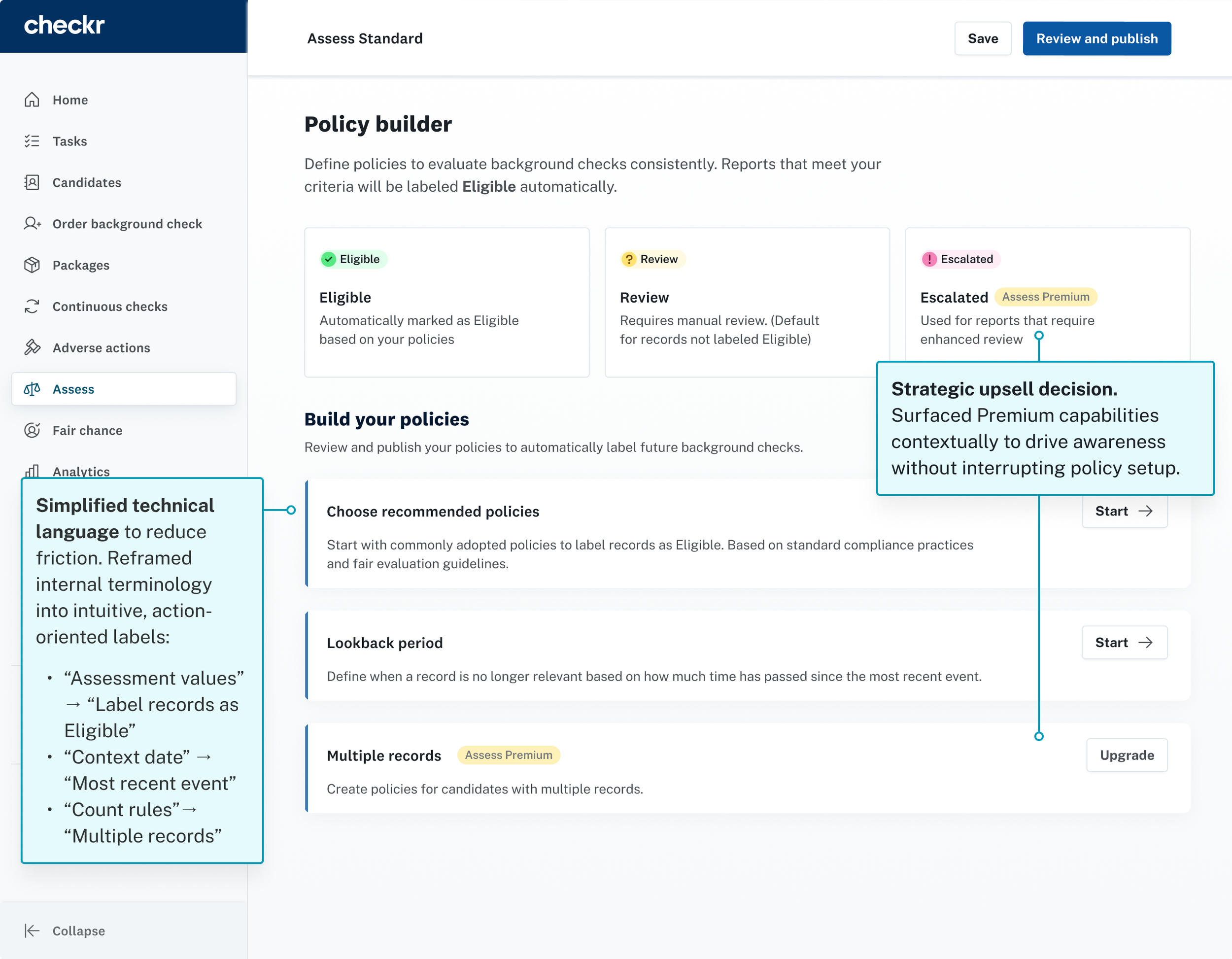1232x959 pixels.
Task: Click Upgrade for Multiple records
Action: (x=1127, y=755)
